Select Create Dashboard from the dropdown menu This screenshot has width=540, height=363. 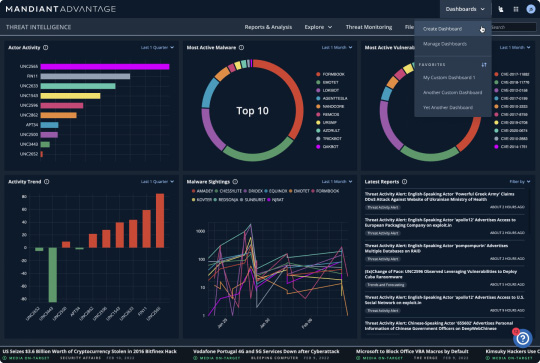pyautogui.click(x=442, y=29)
